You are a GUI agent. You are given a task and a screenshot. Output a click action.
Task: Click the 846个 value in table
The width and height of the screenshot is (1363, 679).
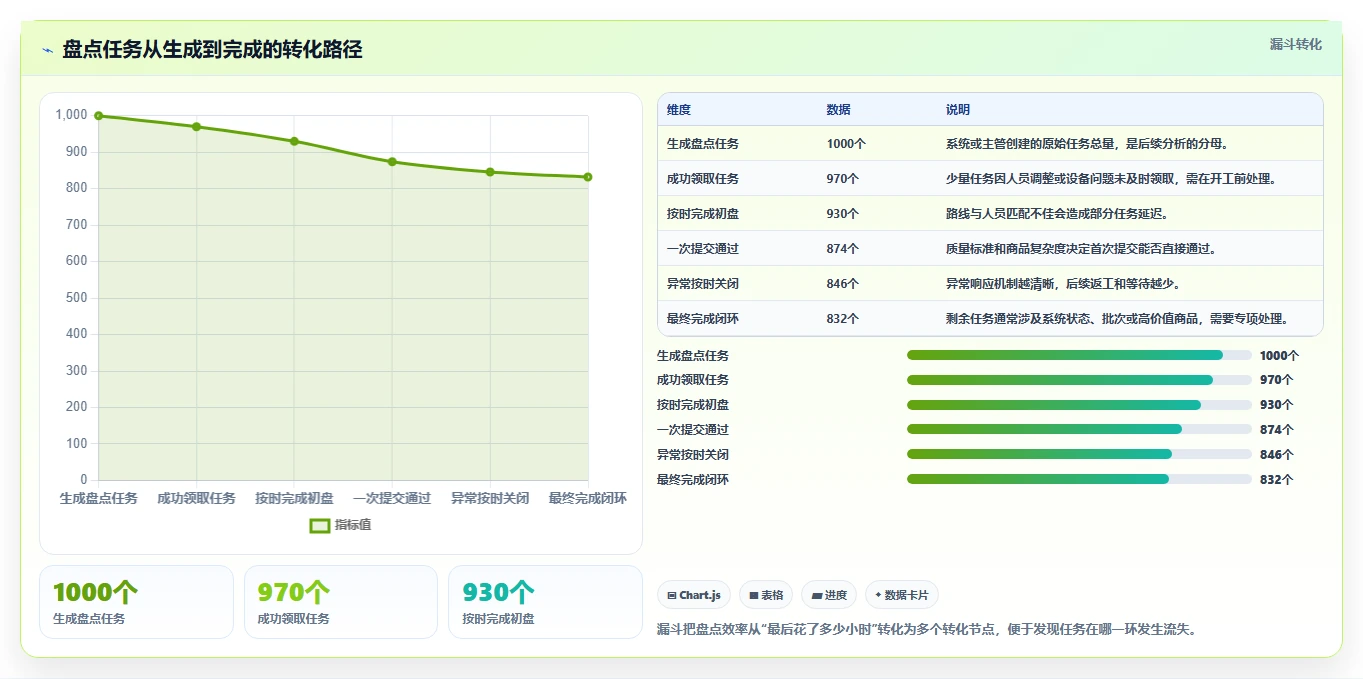(843, 284)
